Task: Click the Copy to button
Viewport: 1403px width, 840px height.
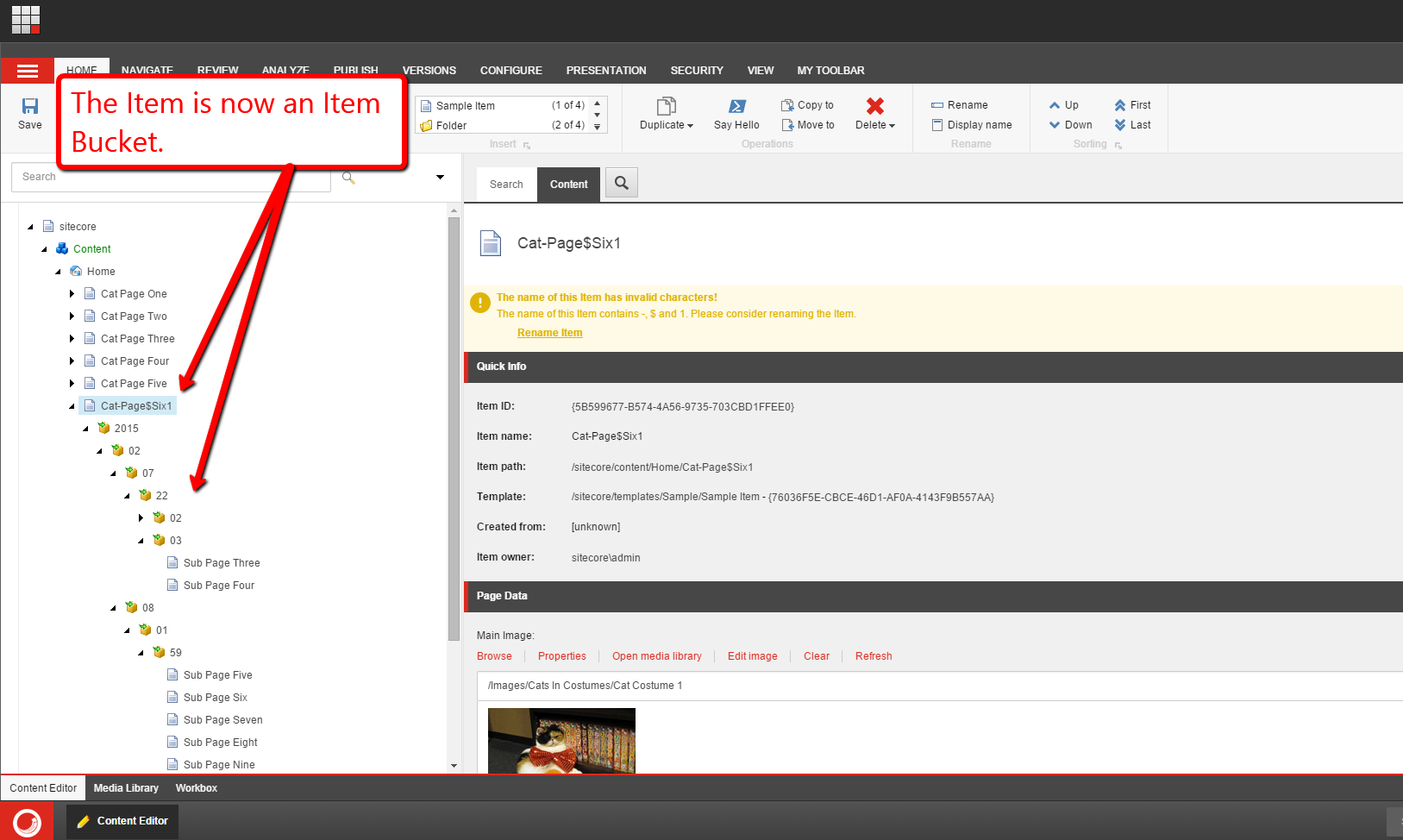Action: (x=807, y=105)
